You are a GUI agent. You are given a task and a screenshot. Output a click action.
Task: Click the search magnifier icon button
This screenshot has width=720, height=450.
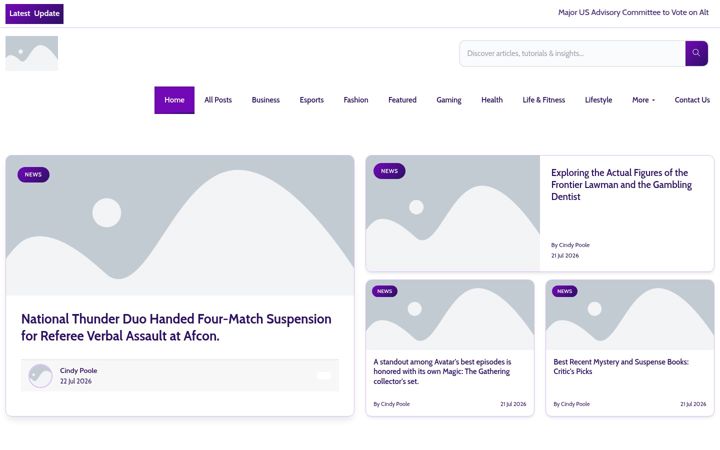(x=696, y=53)
